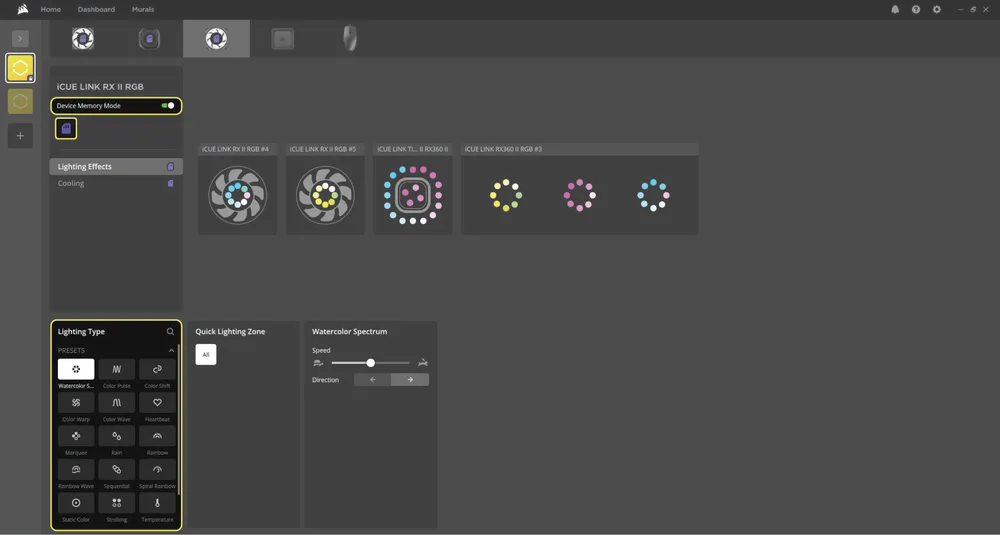Select the iCUE LINK RX II RGB #4 fan

pos(237,194)
